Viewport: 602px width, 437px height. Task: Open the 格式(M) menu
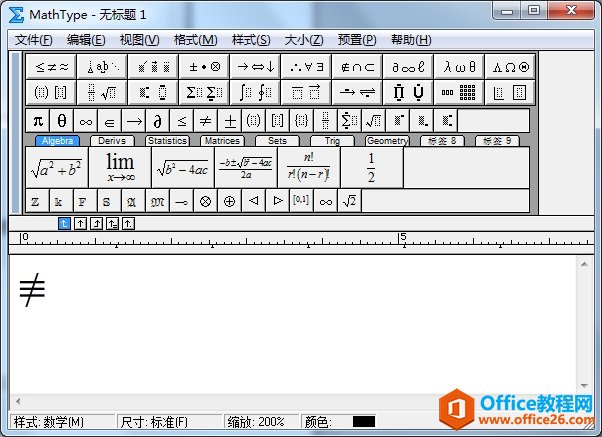195,40
